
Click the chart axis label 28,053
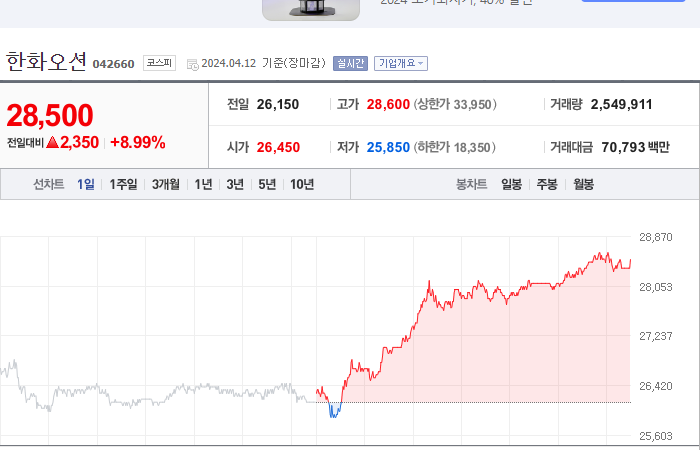pos(655,287)
